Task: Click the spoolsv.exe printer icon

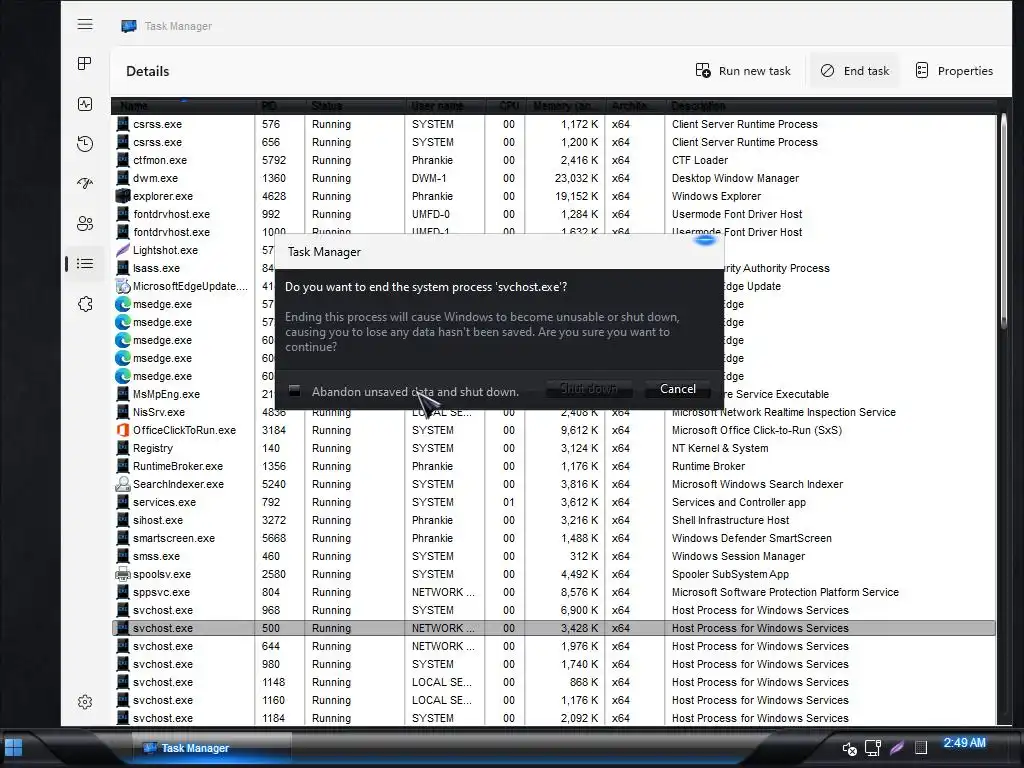Action: pyautogui.click(x=123, y=574)
